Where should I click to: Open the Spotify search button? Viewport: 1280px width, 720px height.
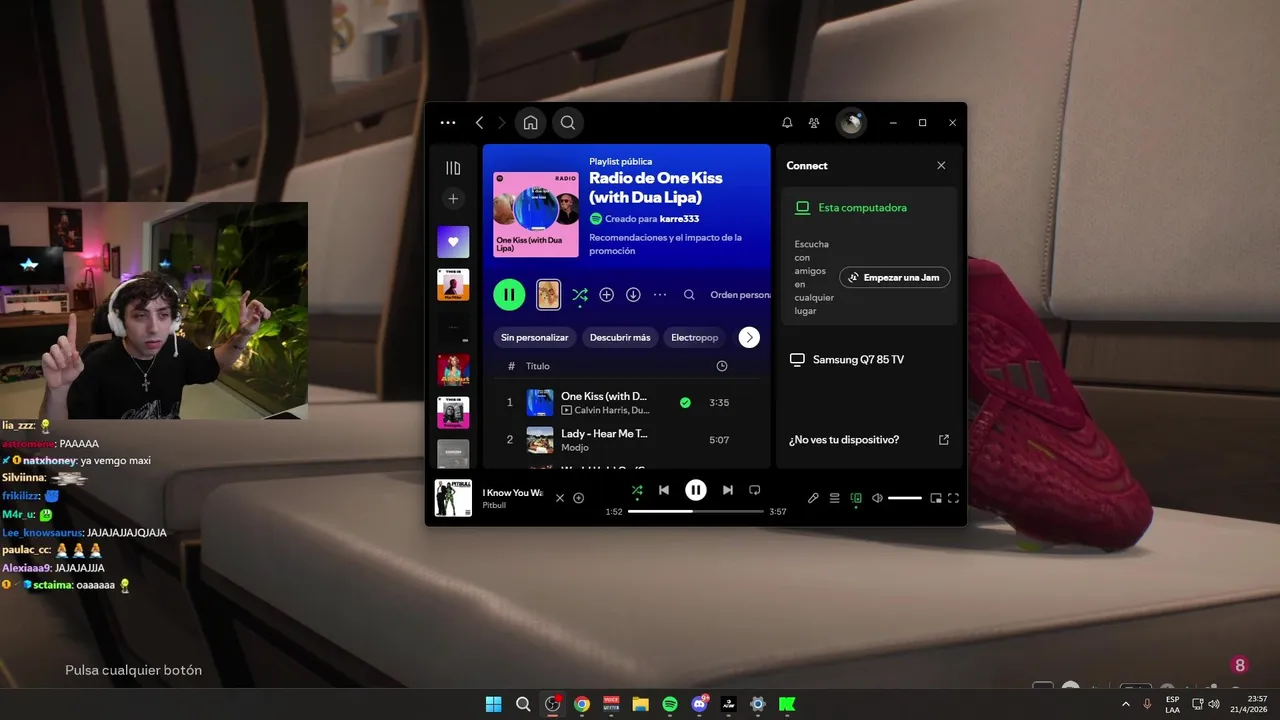coord(567,123)
